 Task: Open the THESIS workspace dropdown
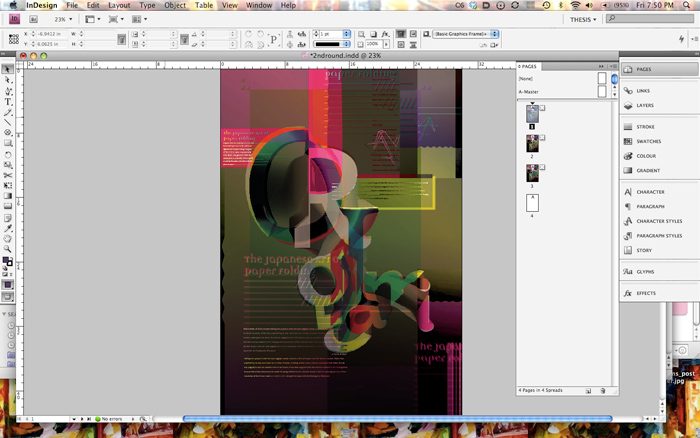point(583,19)
